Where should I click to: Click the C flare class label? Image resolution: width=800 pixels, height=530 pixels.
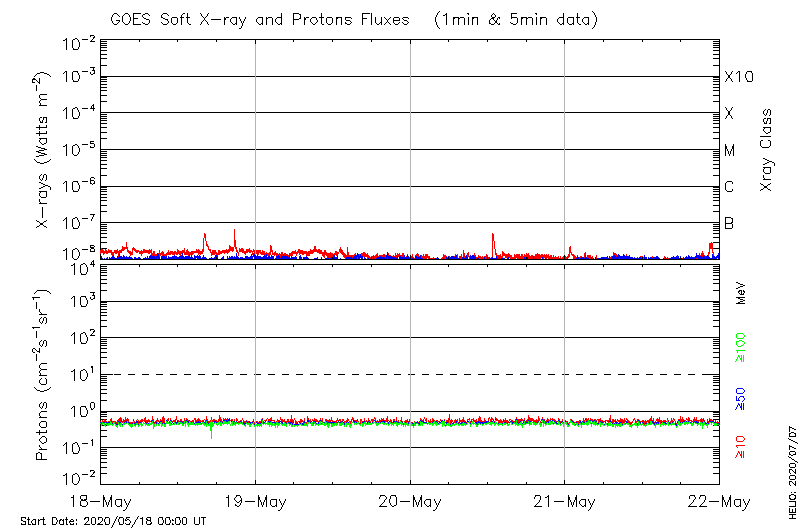(729, 187)
